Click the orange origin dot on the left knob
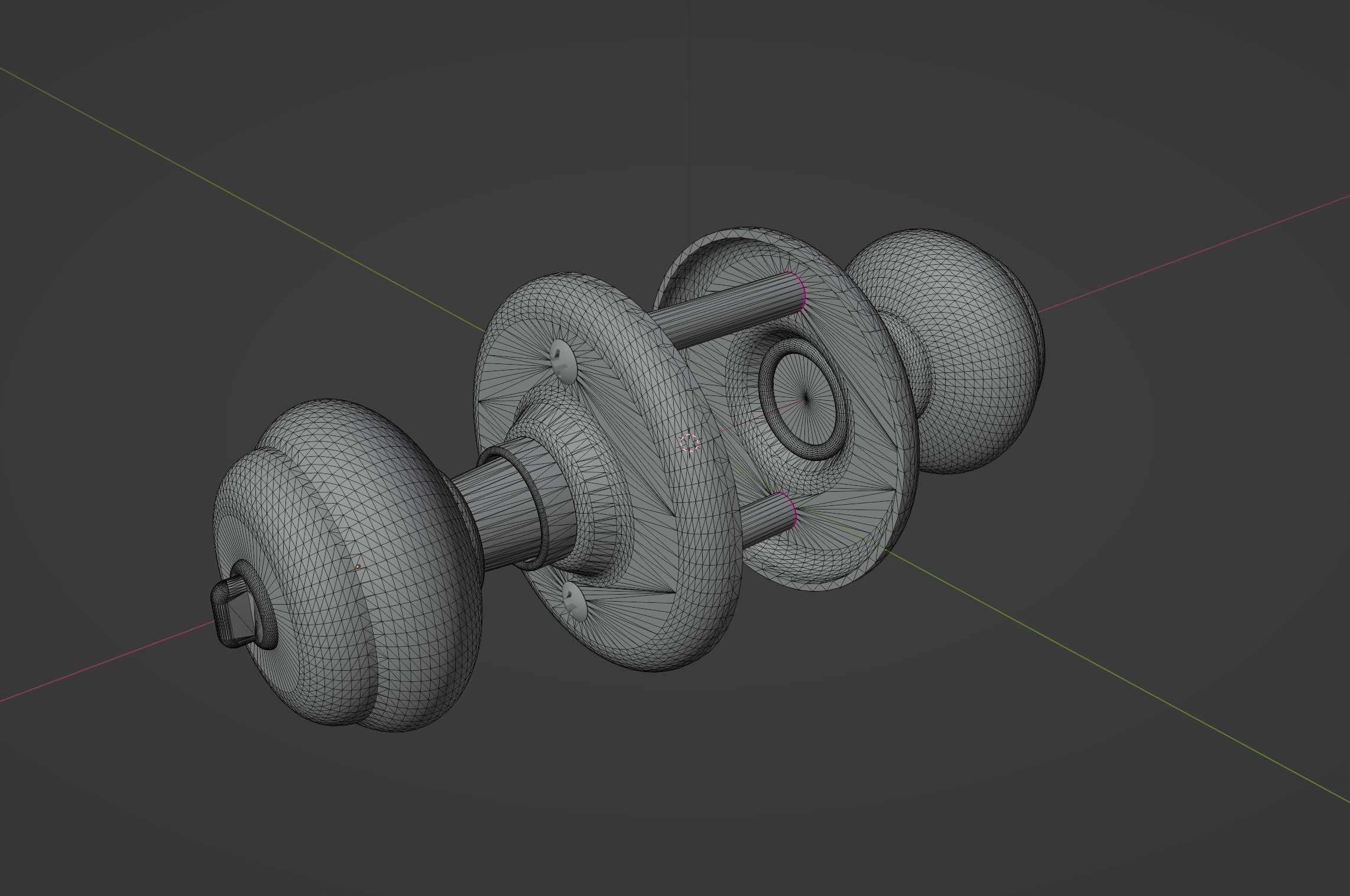 coord(358,567)
